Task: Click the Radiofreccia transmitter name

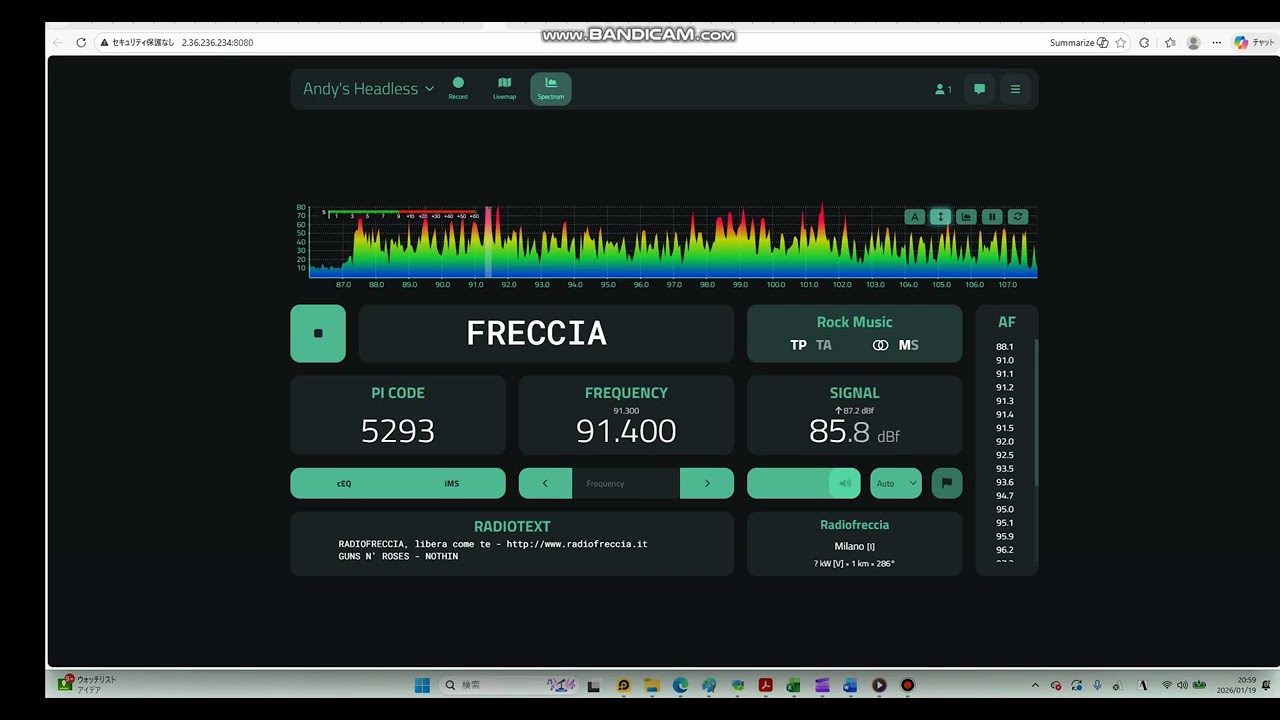Action: pos(854,525)
